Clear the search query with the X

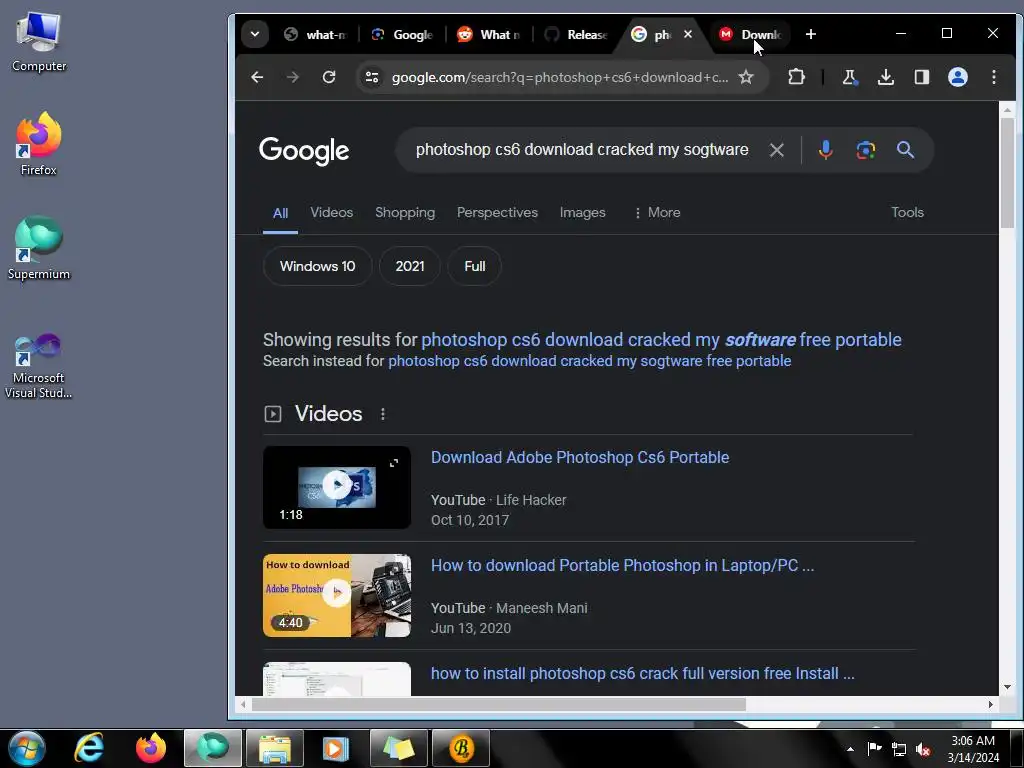[776, 150]
